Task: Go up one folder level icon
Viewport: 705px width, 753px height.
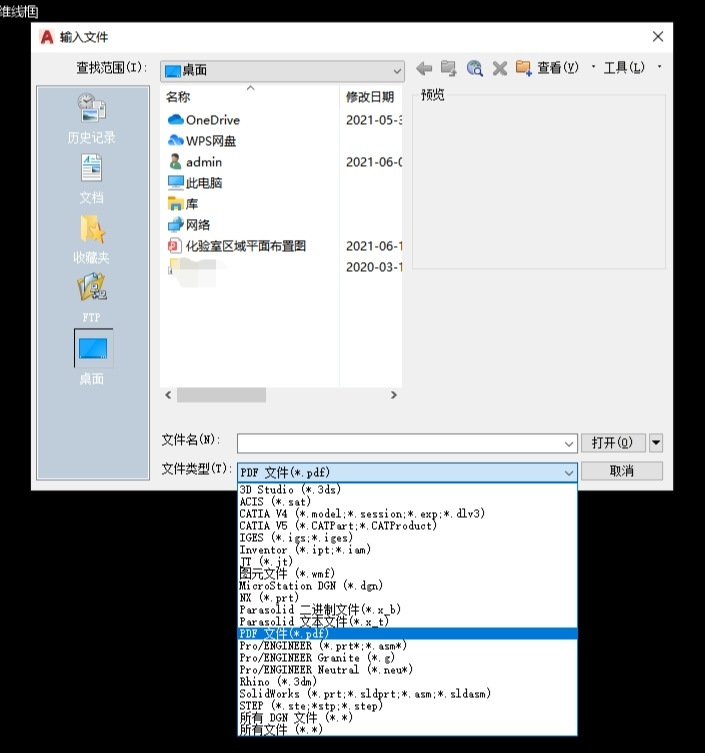Action: pos(449,68)
